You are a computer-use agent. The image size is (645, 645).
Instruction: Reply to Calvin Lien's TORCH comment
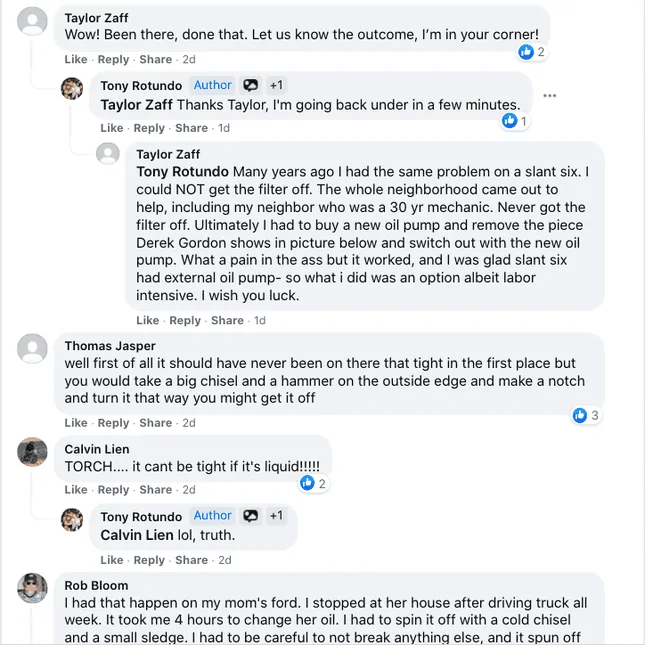coord(114,490)
